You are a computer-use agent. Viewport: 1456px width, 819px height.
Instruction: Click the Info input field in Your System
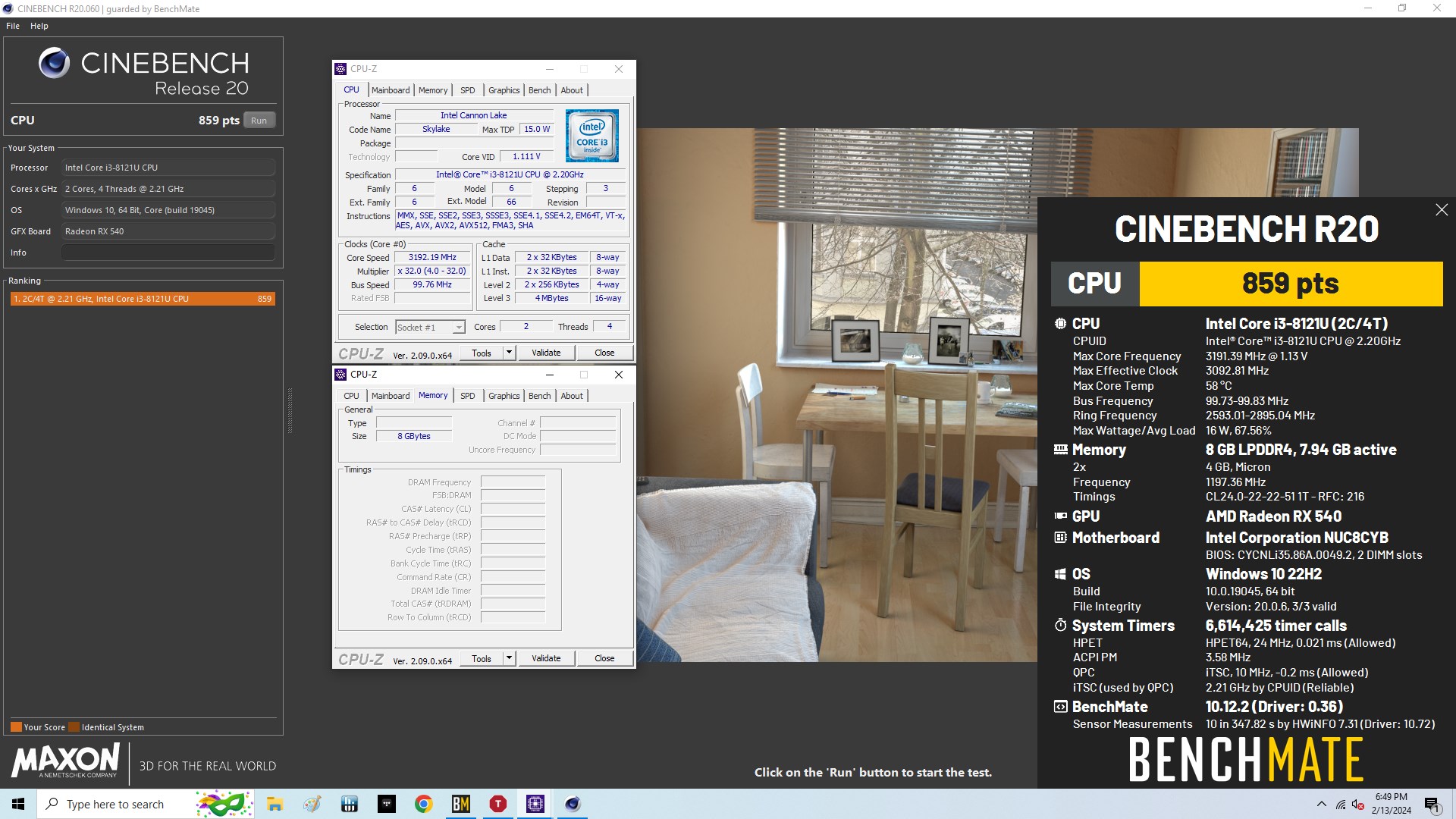168,253
